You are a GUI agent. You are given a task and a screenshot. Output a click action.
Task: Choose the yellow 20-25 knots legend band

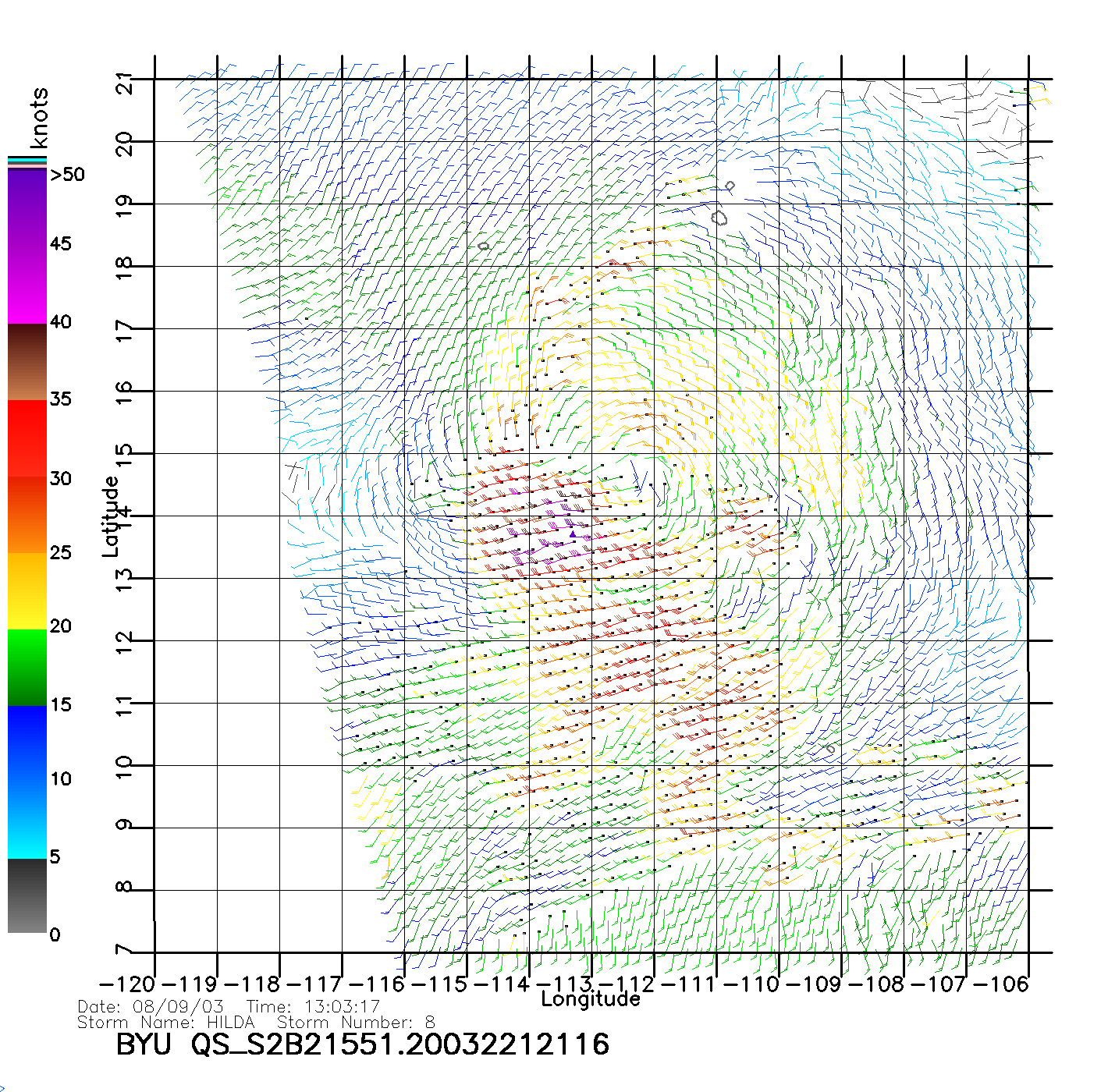tap(27, 590)
